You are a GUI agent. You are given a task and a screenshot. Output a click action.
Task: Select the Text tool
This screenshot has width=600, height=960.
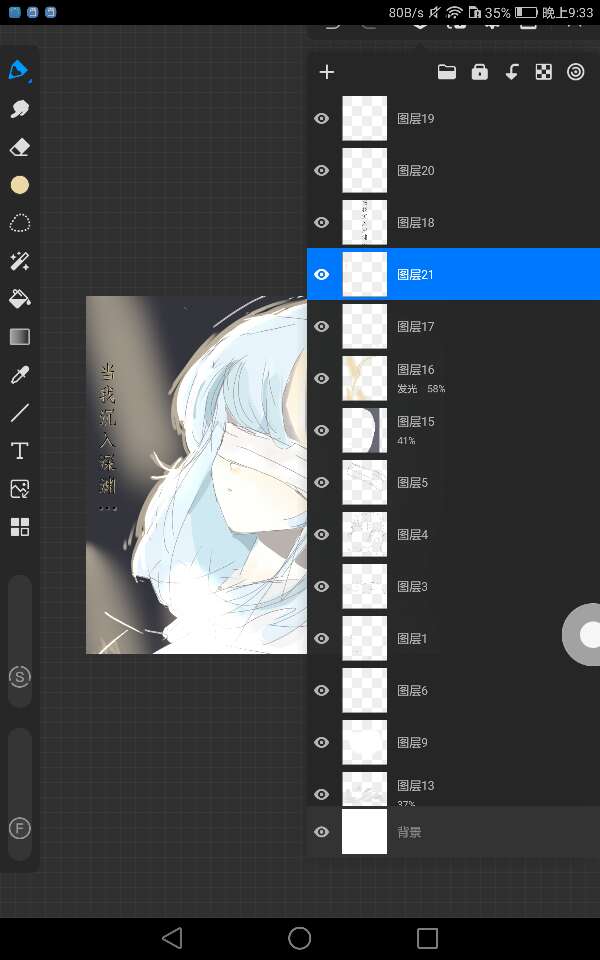coord(19,451)
